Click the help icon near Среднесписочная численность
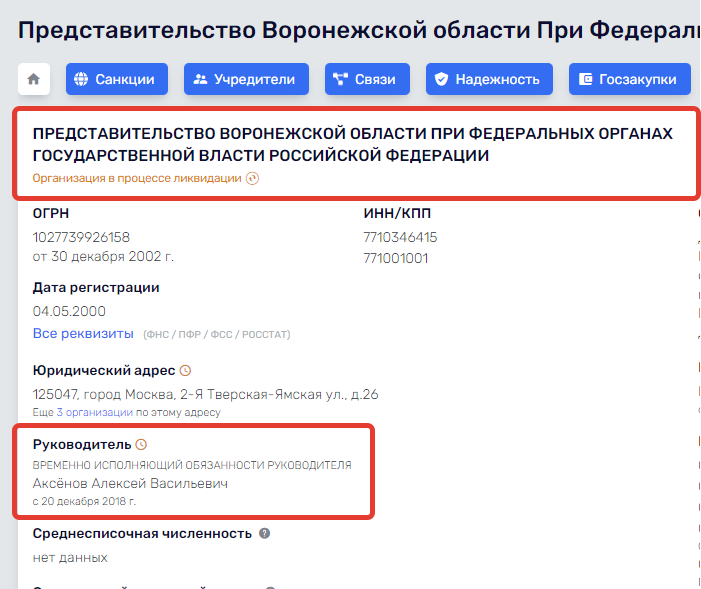The width and height of the screenshot is (701, 589). click(x=265, y=534)
